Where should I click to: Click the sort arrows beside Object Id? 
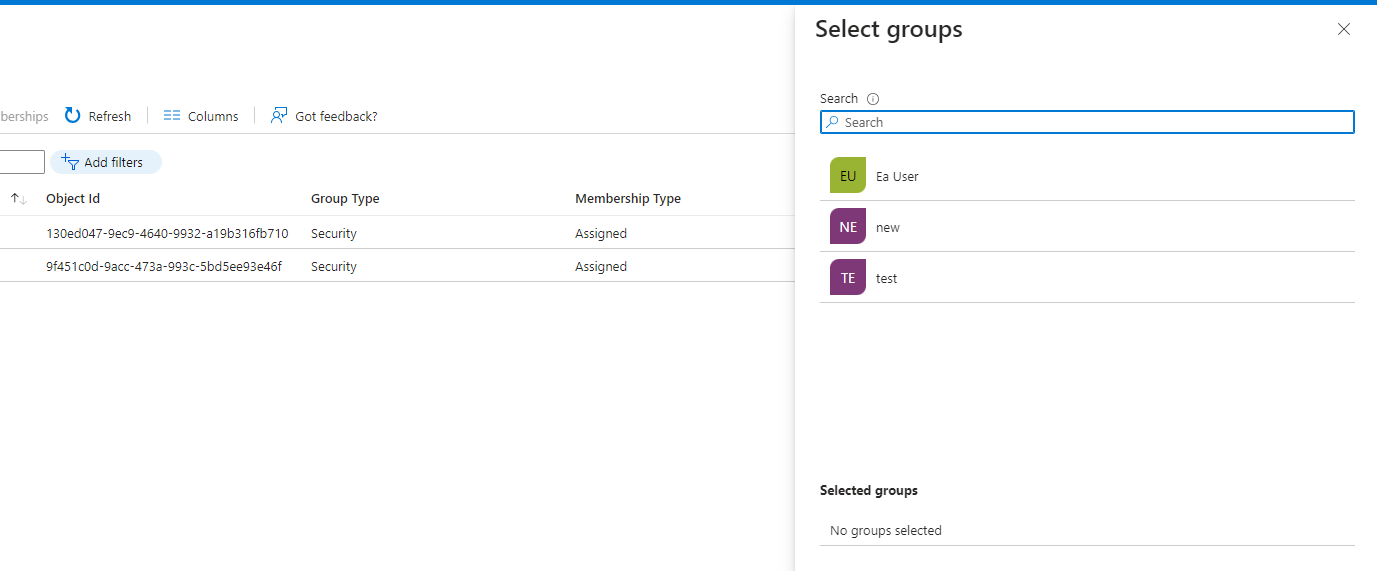pos(19,199)
